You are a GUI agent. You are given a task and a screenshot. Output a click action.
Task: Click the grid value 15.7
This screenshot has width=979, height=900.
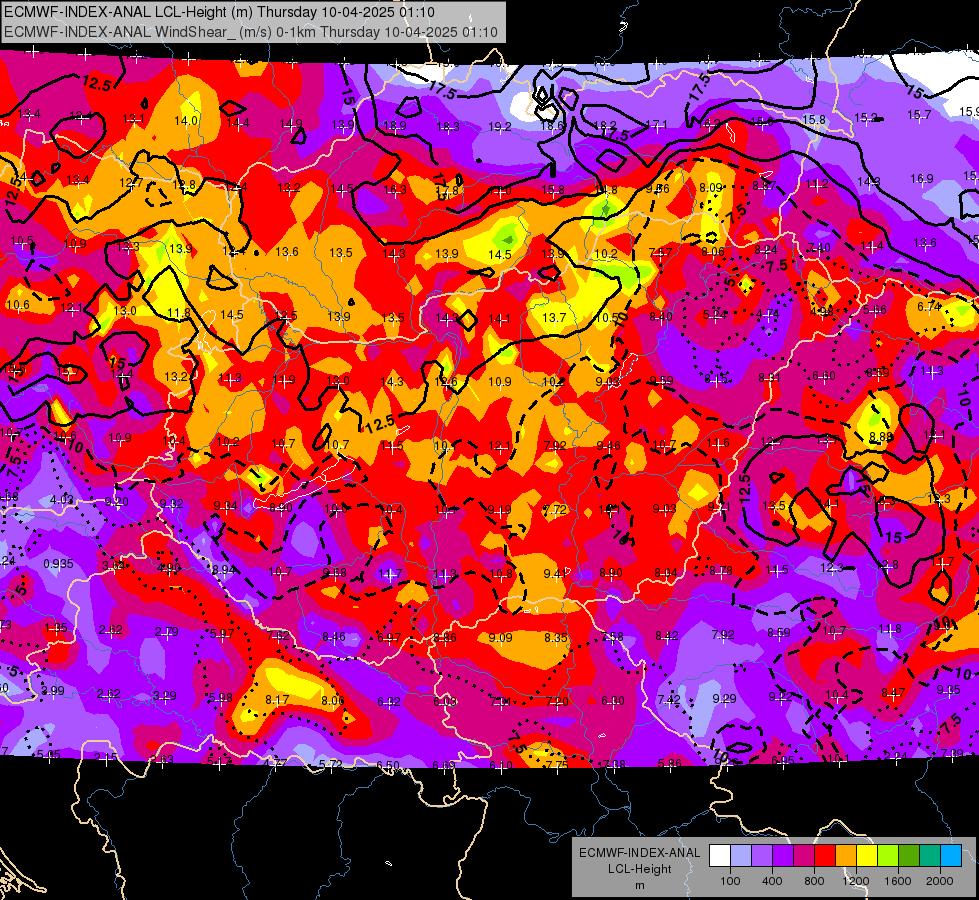click(919, 115)
